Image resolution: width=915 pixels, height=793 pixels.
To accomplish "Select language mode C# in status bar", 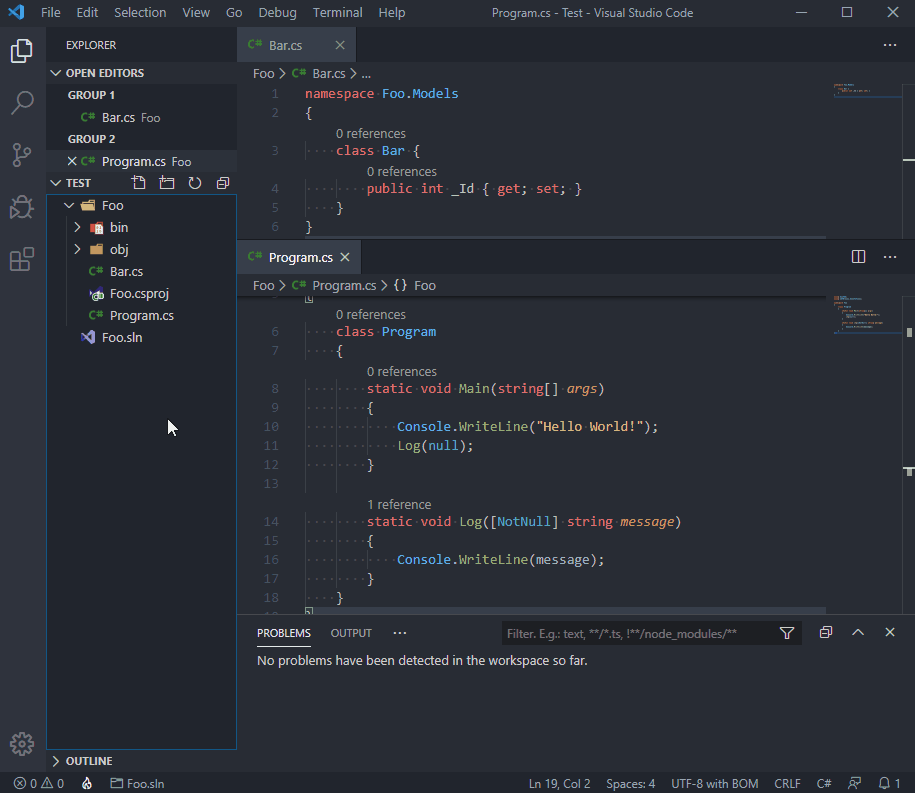I will pyautogui.click(x=824, y=783).
